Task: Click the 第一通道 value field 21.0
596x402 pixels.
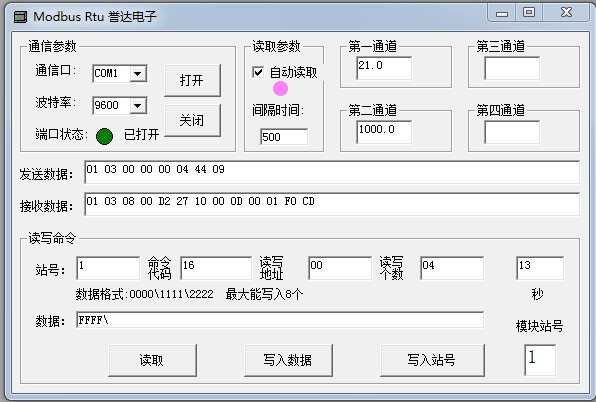Action: [384, 68]
